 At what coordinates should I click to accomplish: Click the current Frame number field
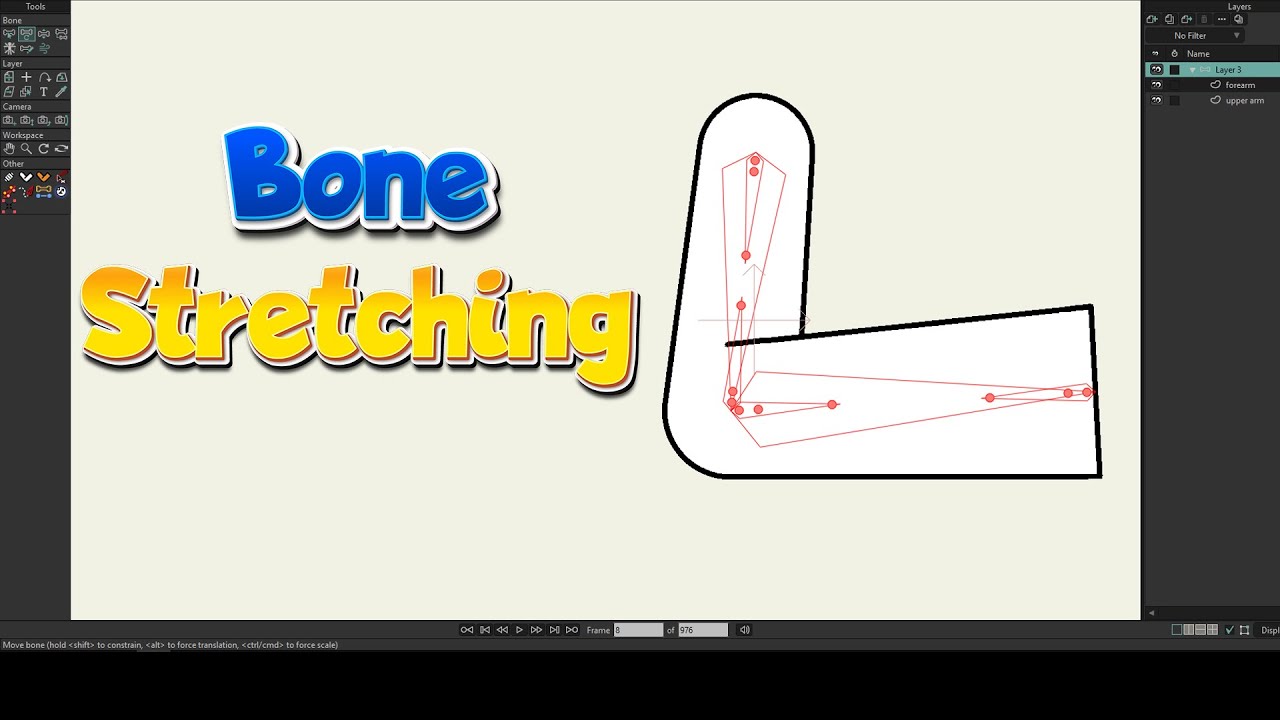(x=638, y=630)
